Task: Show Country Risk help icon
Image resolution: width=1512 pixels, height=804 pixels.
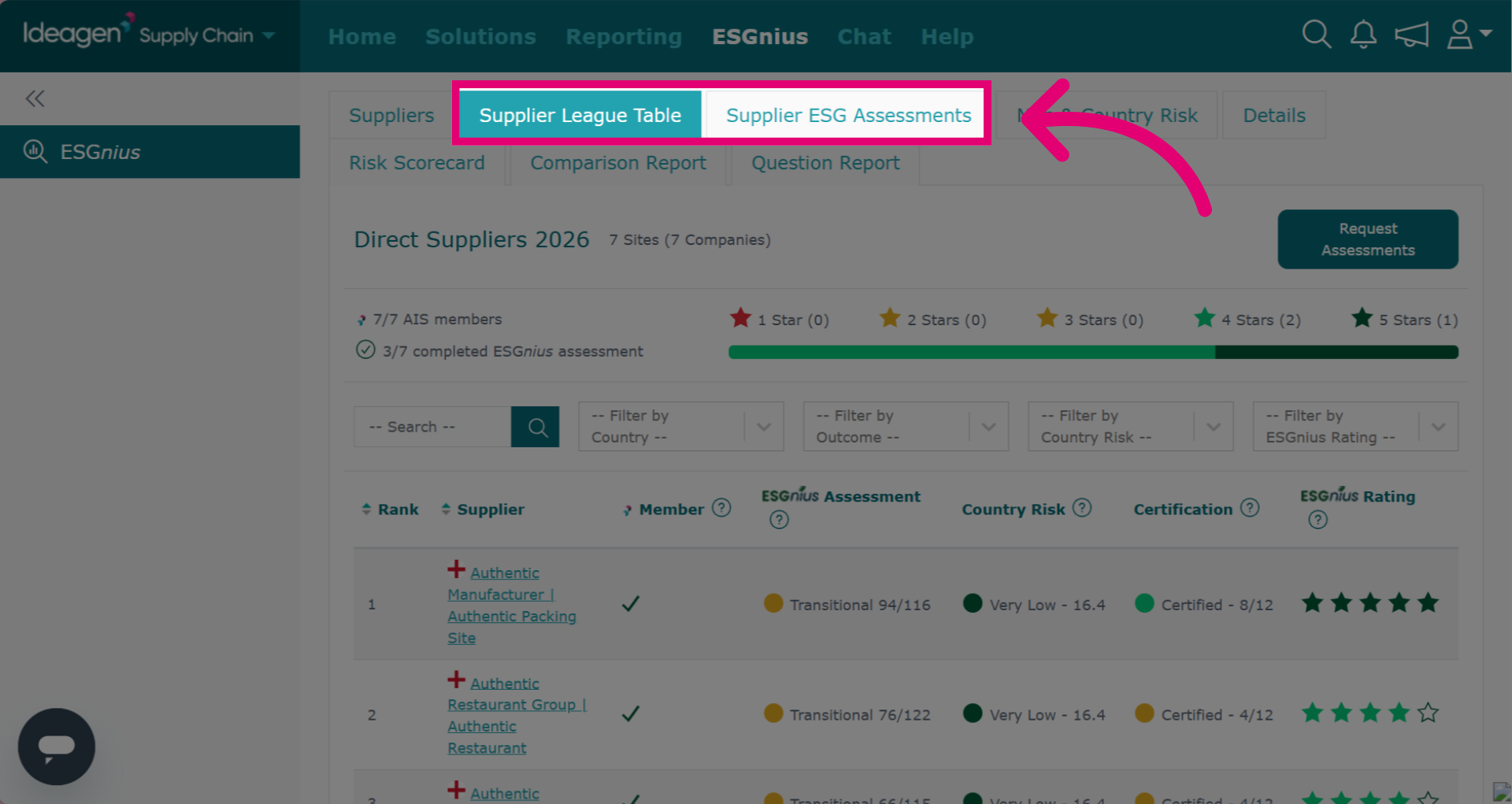Action: [x=1083, y=508]
